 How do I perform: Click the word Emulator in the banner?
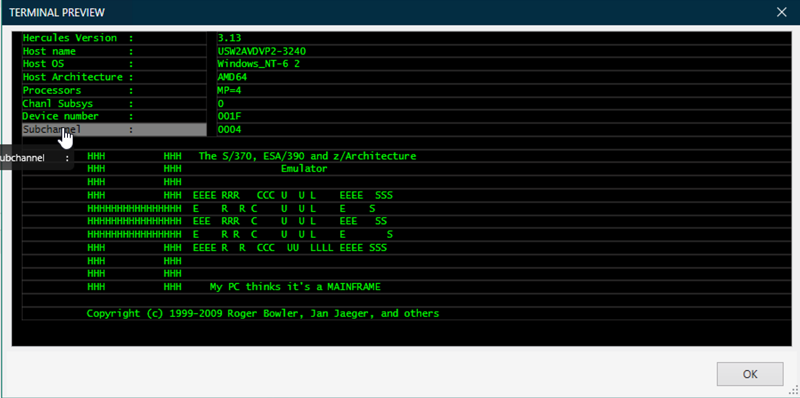coord(304,169)
